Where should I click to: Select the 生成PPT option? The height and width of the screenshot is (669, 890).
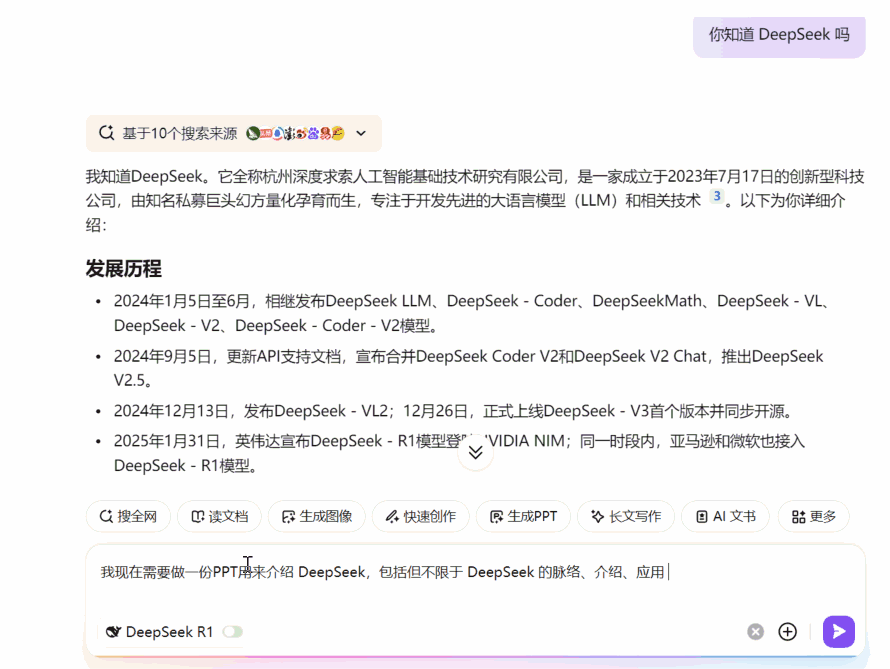pyautogui.click(x=523, y=516)
